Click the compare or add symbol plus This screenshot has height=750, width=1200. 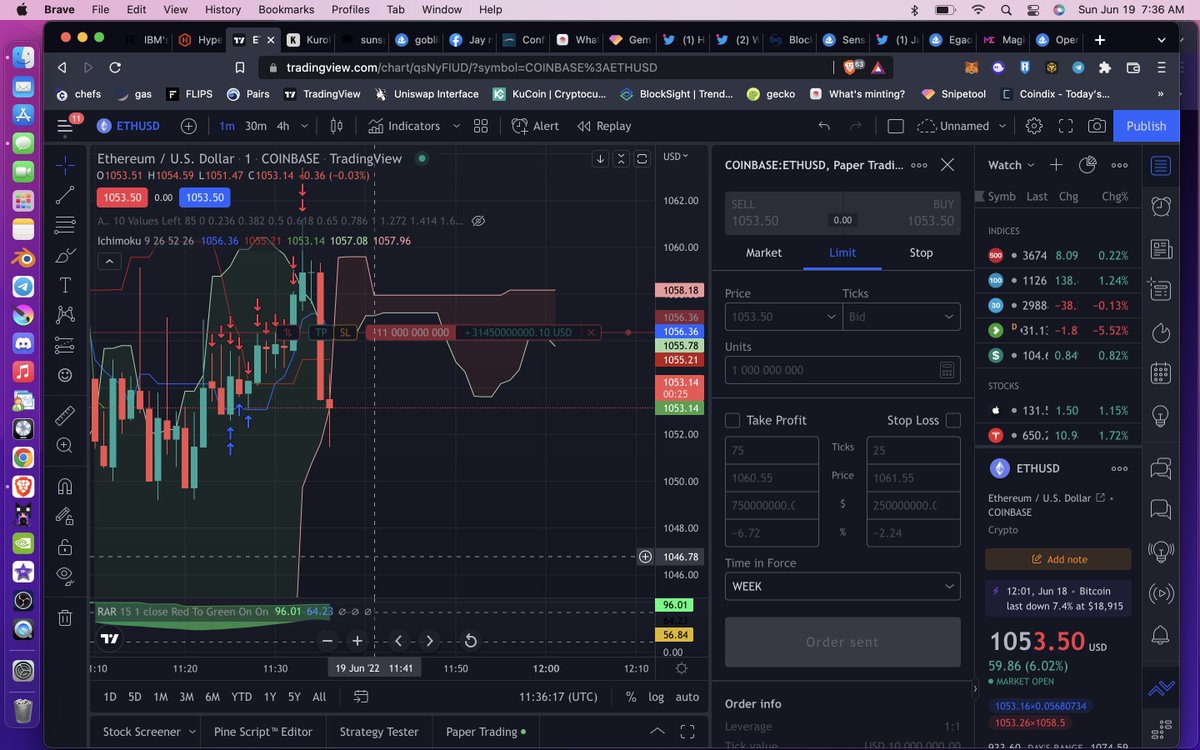click(x=189, y=126)
